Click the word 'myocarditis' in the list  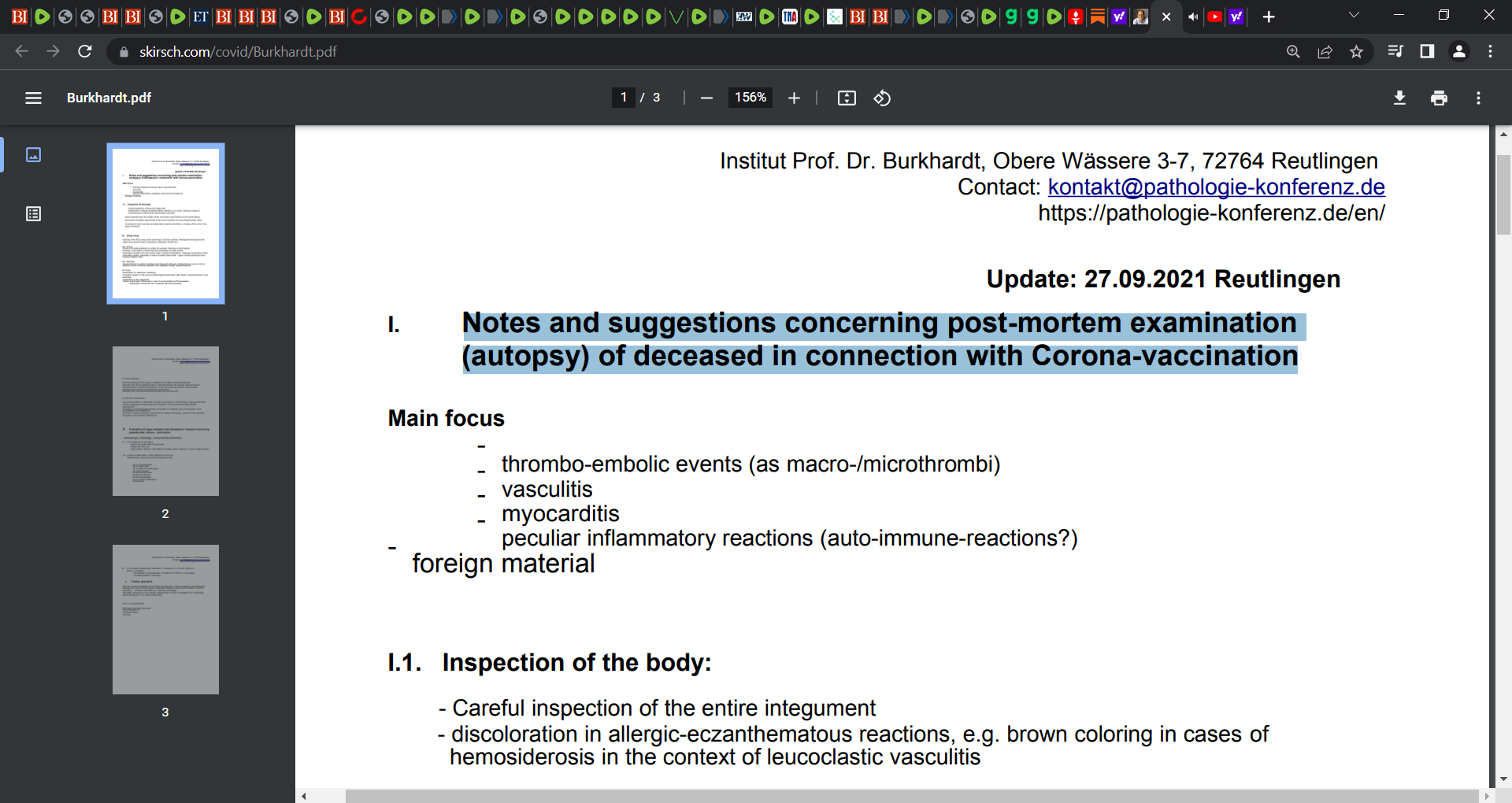pos(561,513)
